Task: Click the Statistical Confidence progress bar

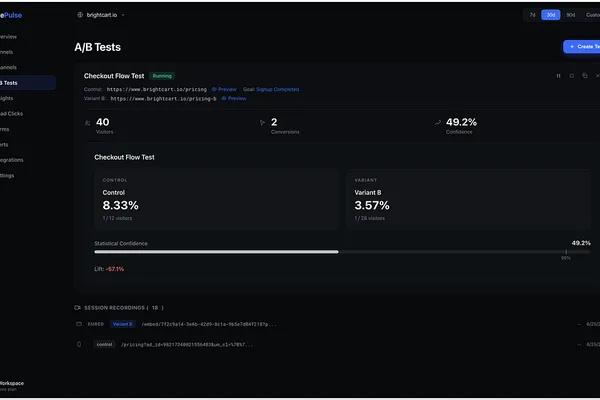Action: [x=342, y=252]
